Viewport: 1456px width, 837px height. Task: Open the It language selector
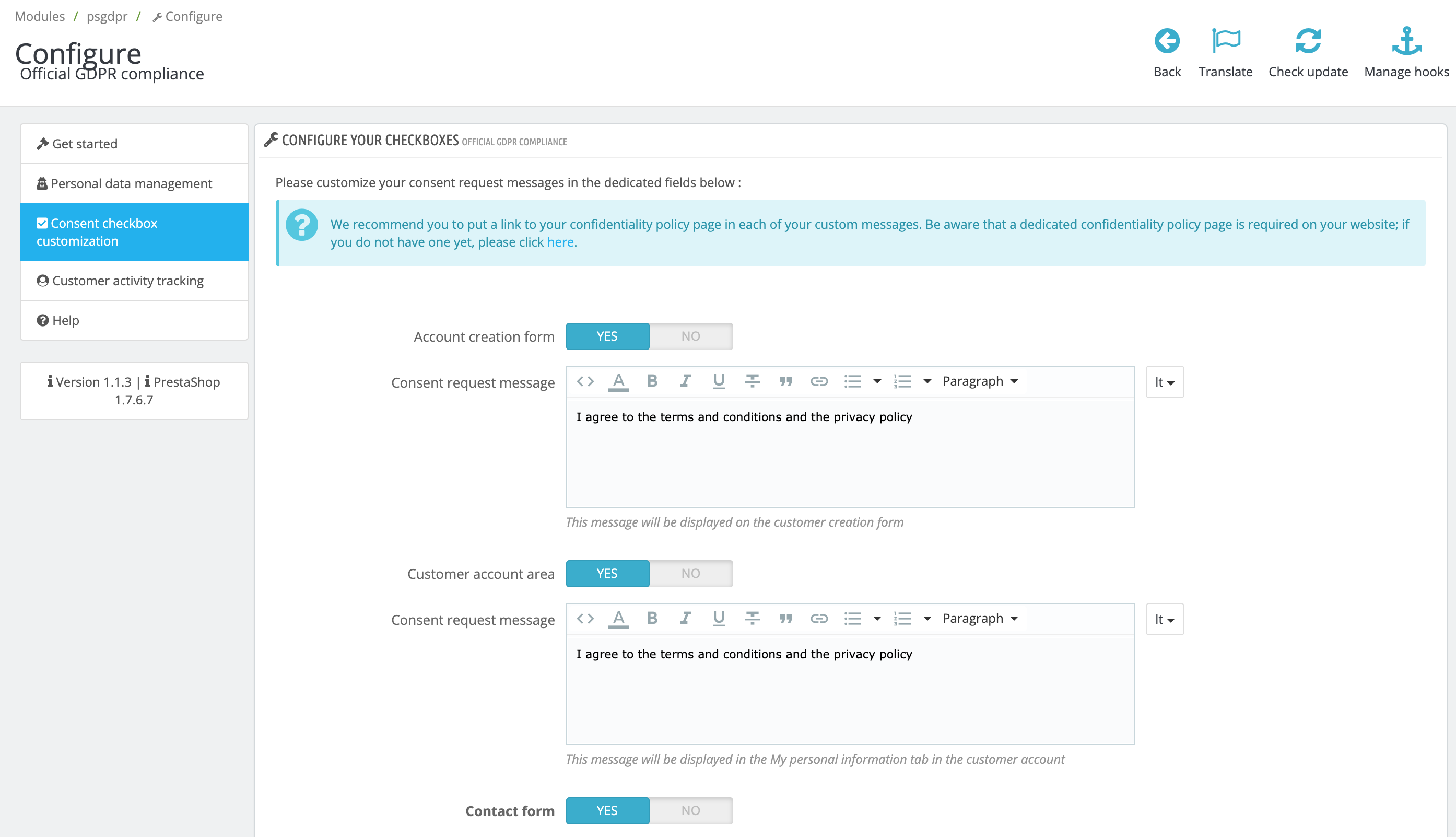1164,382
